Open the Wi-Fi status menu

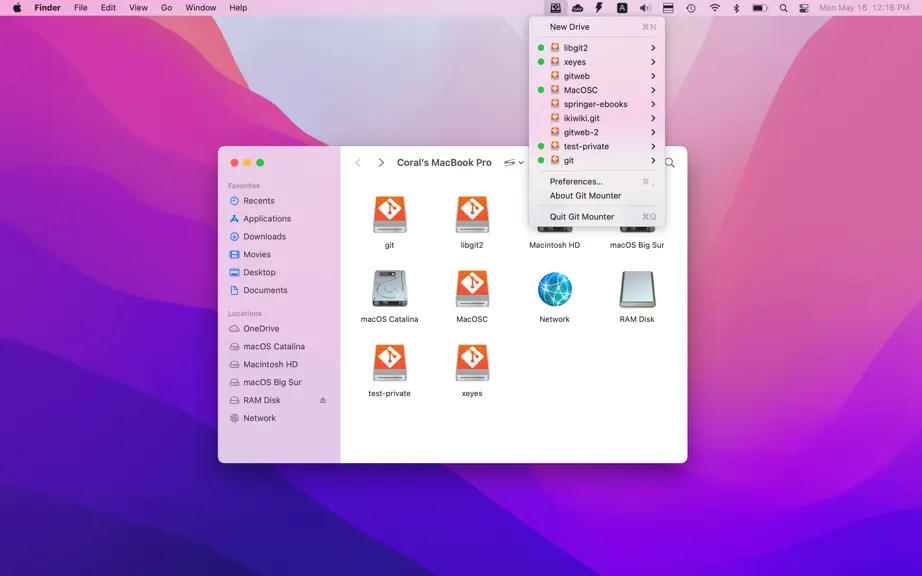(x=714, y=8)
